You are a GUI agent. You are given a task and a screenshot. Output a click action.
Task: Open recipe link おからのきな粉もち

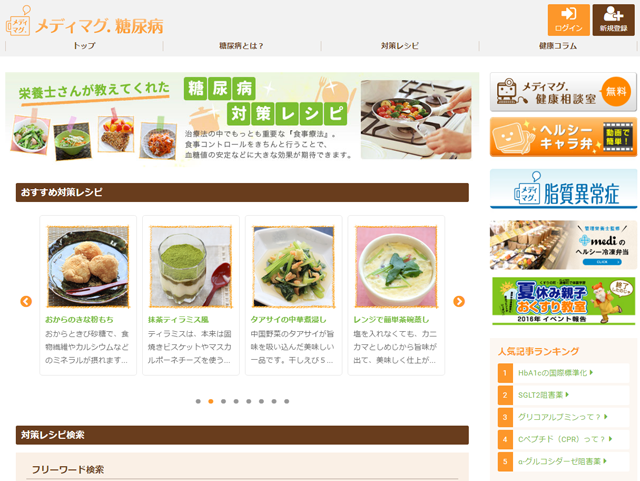pyautogui.click(x=79, y=320)
